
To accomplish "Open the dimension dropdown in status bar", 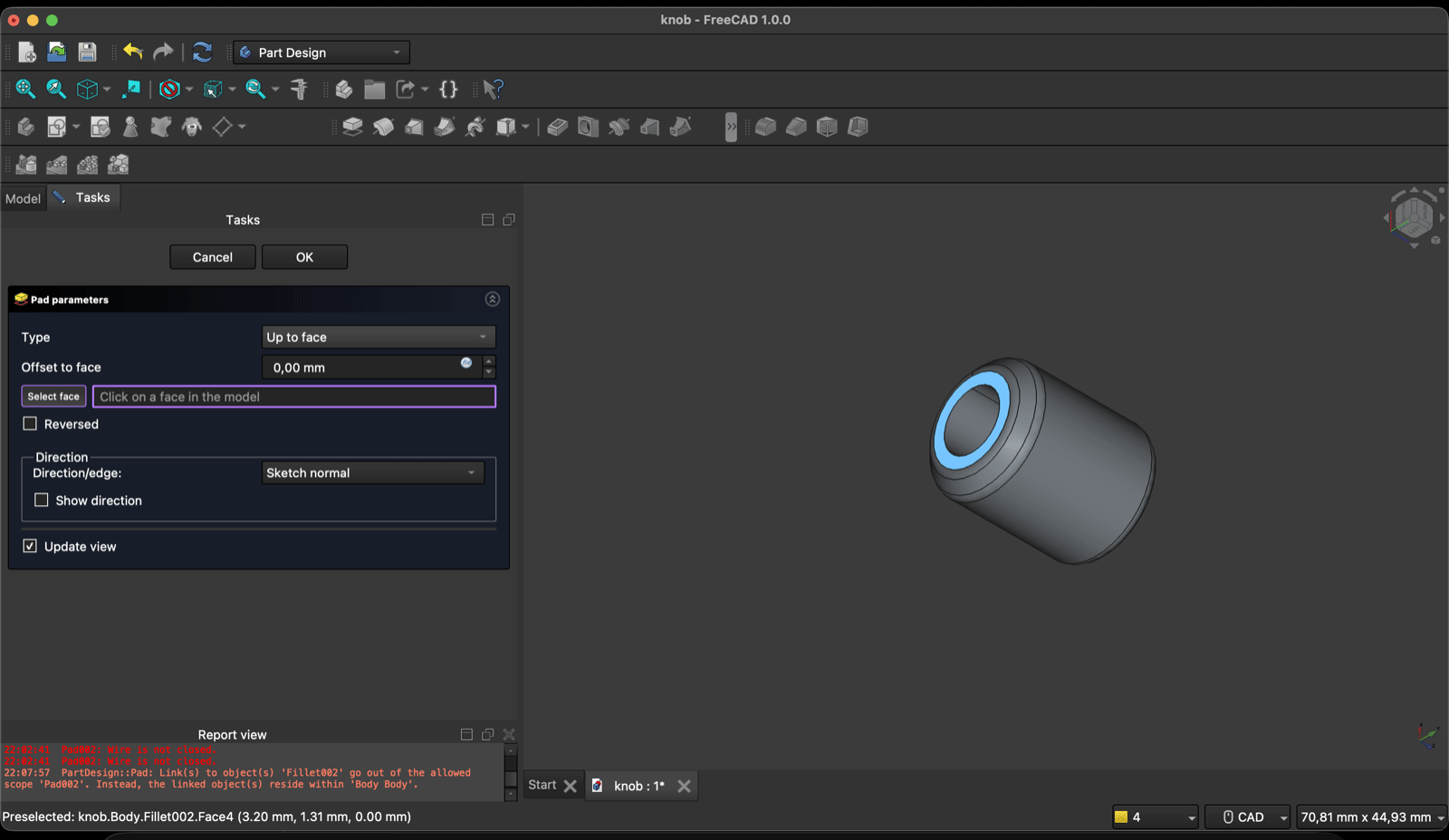I will click(1371, 816).
